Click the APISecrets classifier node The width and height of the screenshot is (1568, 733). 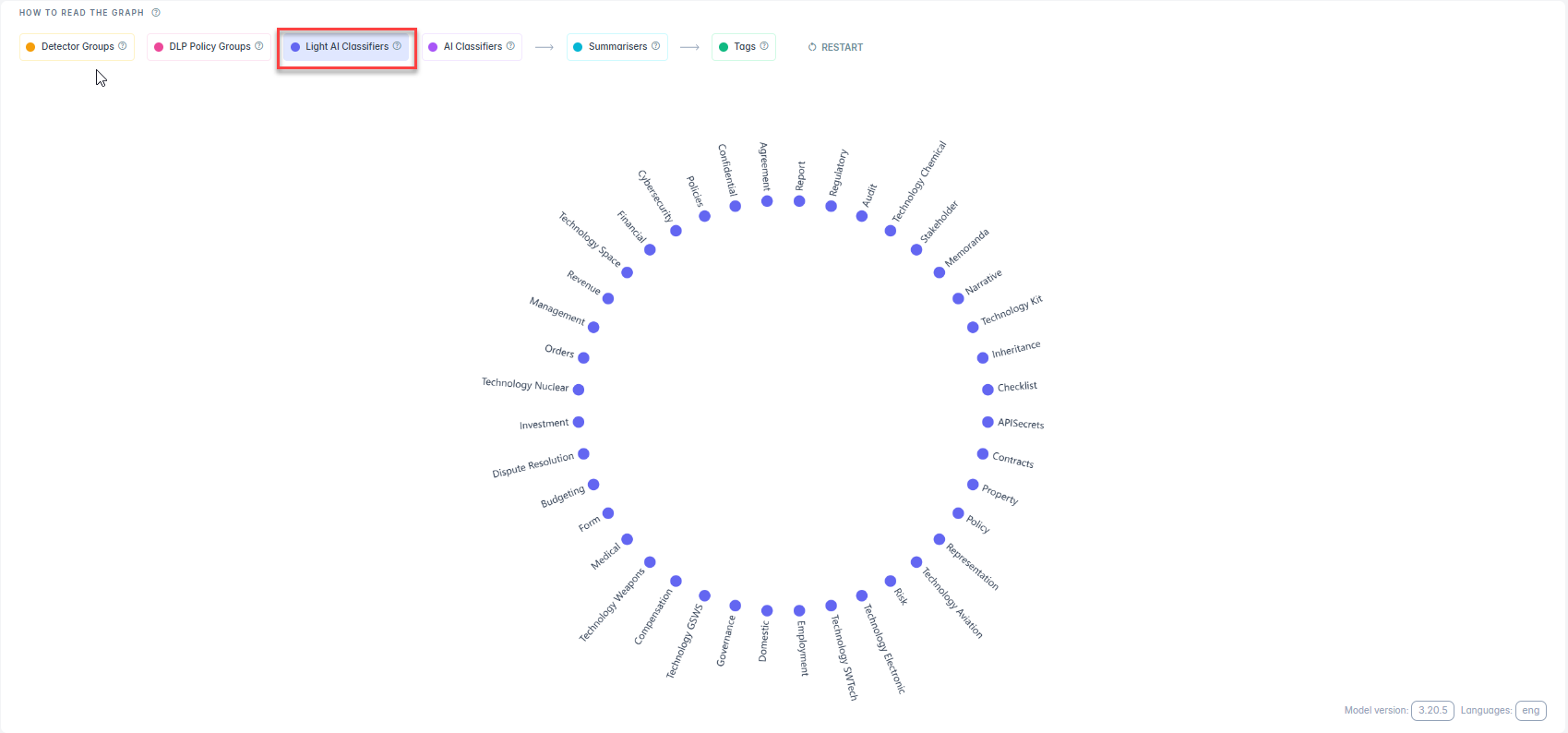(987, 422)
